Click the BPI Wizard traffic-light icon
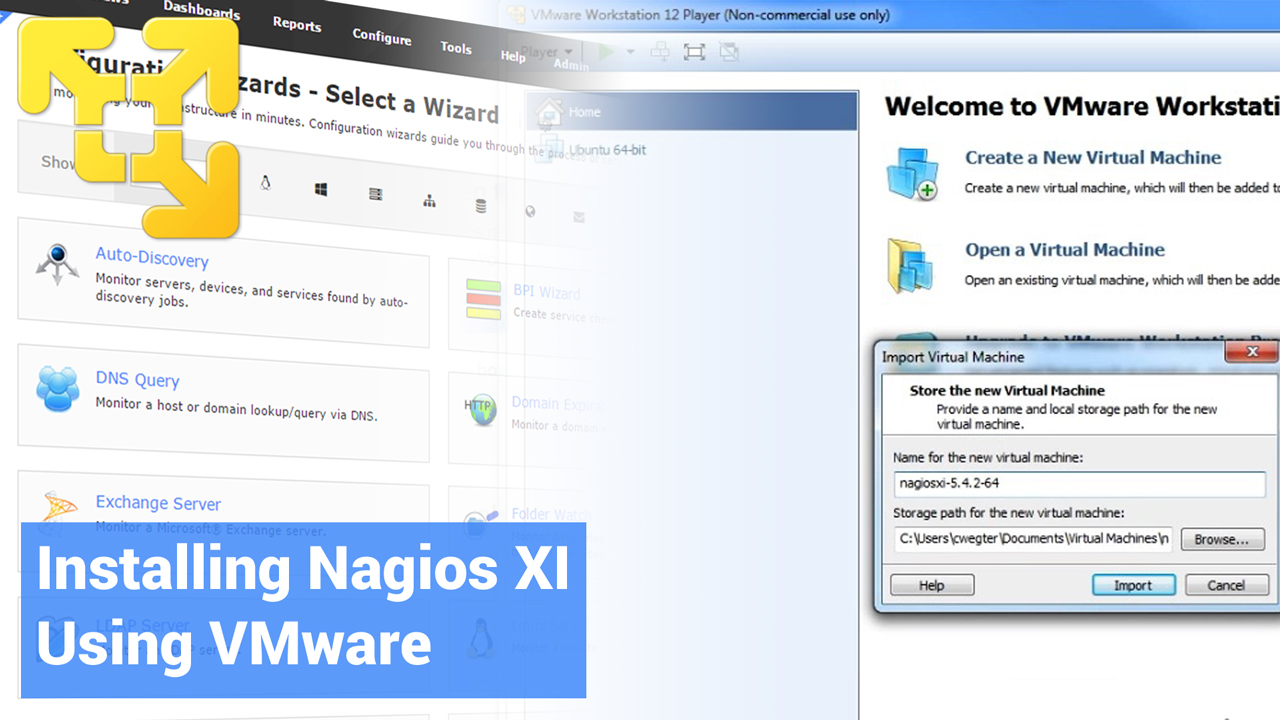This screenshot has height=720, width=1280. pos(483,299)
